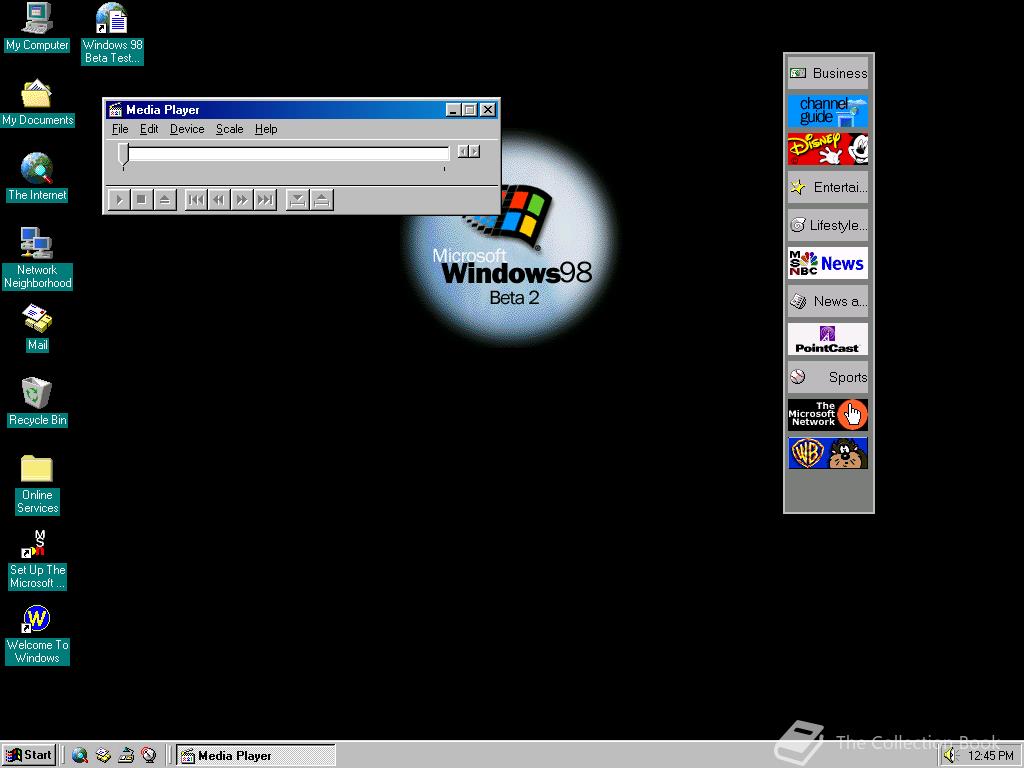The height and width of the screenshot is (768, 1024).
Task: Open the Lifestyle channel category
Action: click(827, 225)
